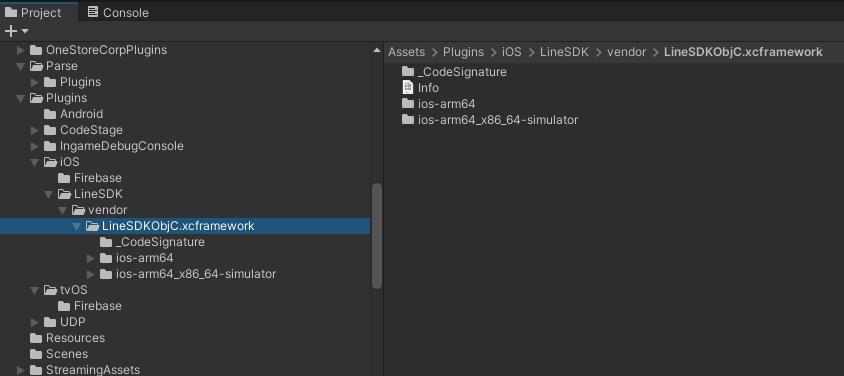The width and height of the screenshot is (844, 376).
Task: Select ios-arm64_x86_64-simulator label in right pane
Action: (498, 119)
